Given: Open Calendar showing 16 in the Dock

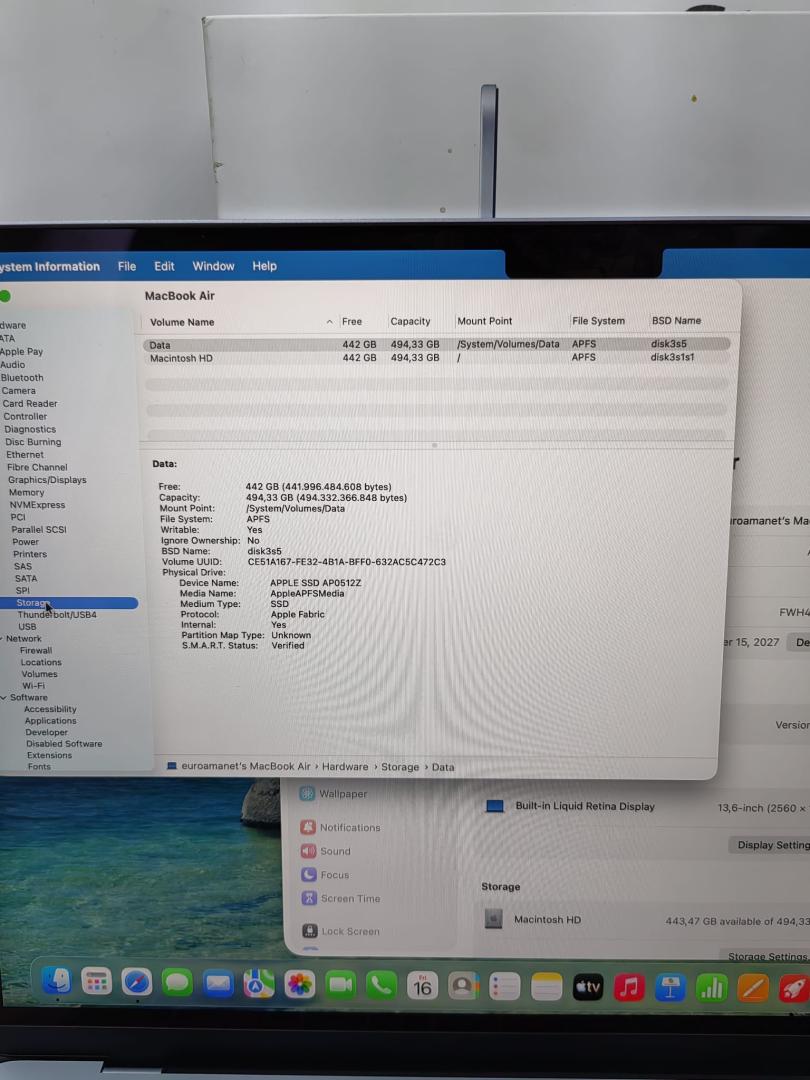Looking at the screenshot, I should pyautogui.click(x=422, y=986).
